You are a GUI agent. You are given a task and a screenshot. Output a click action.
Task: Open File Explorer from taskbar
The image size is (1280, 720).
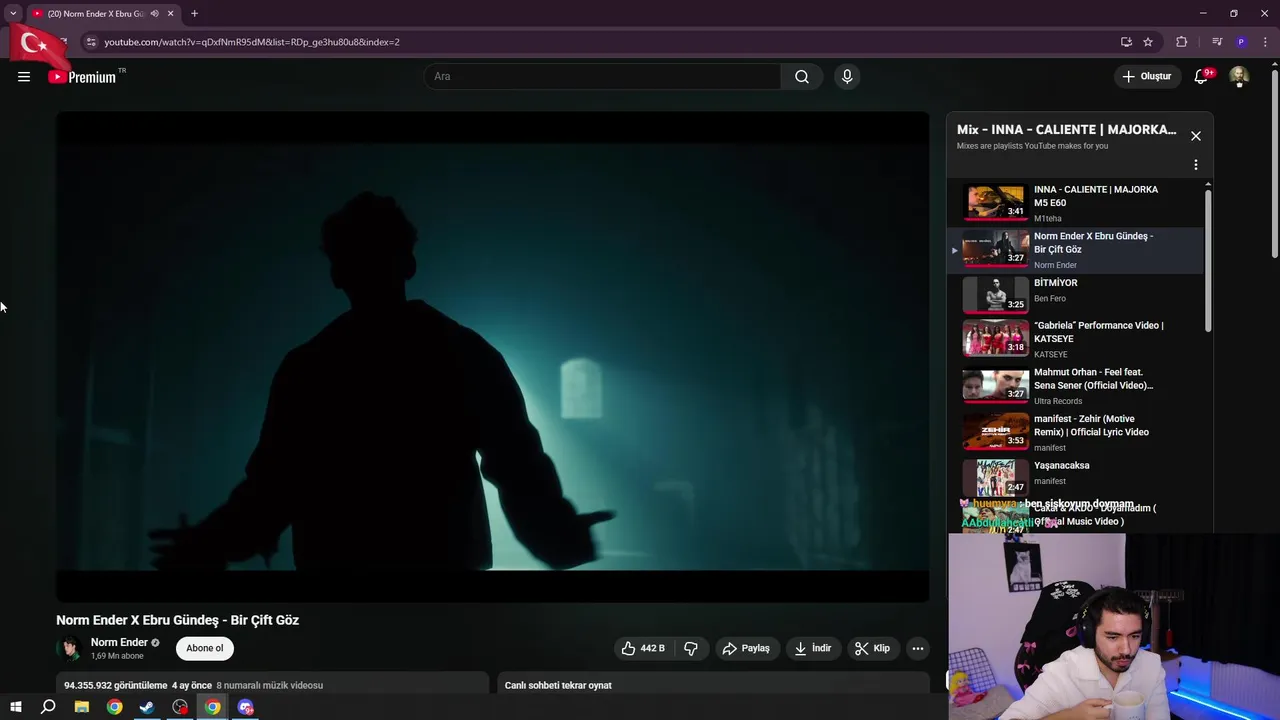tap(82, 707)
